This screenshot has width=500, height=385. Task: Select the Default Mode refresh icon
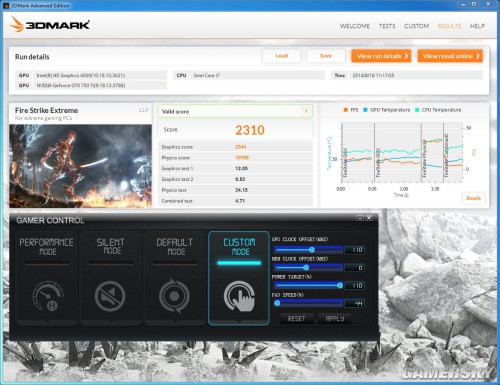pos(174,296)
